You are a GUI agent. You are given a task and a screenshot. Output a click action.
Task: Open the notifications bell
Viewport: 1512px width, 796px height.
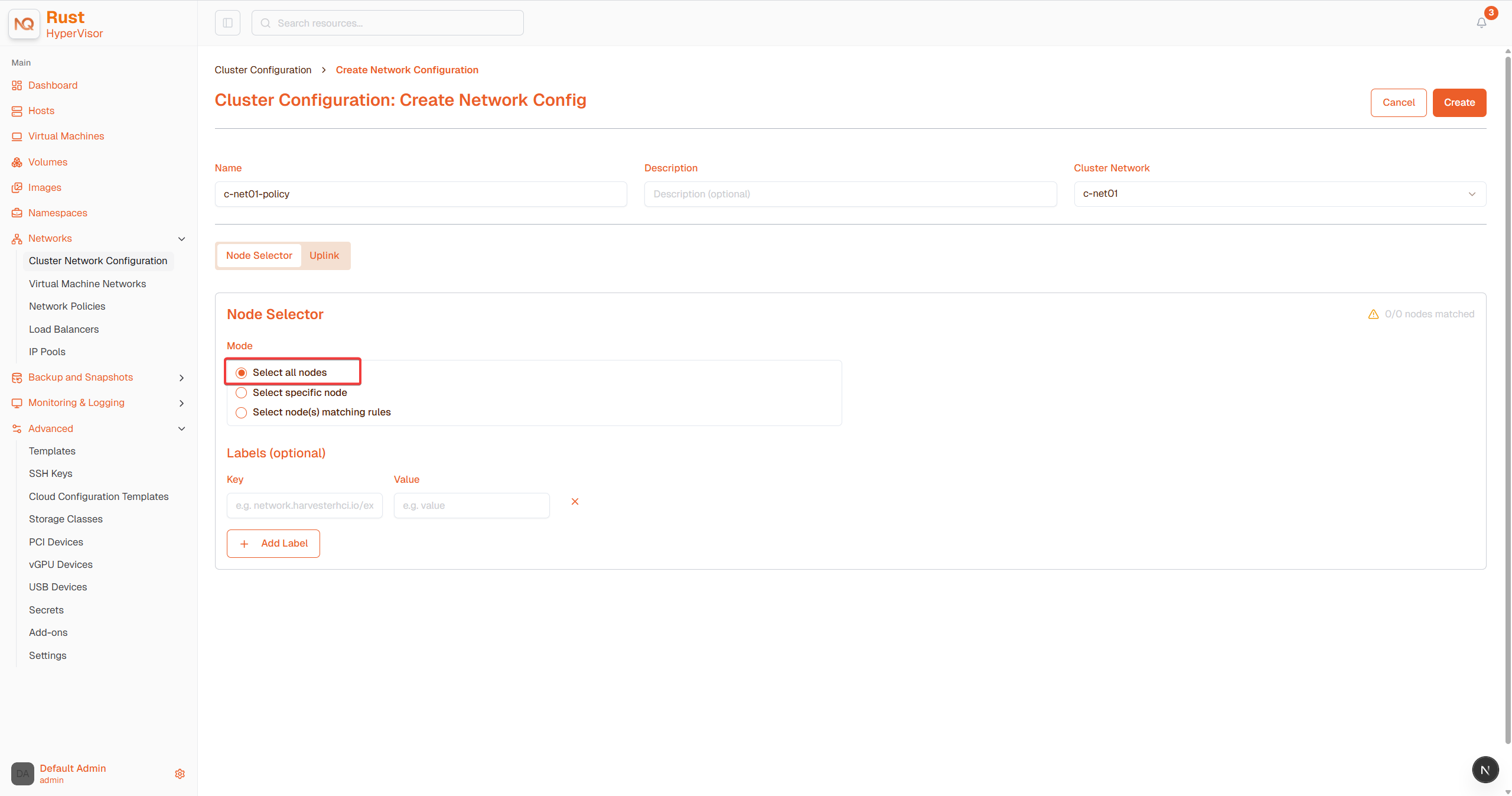1481,23
